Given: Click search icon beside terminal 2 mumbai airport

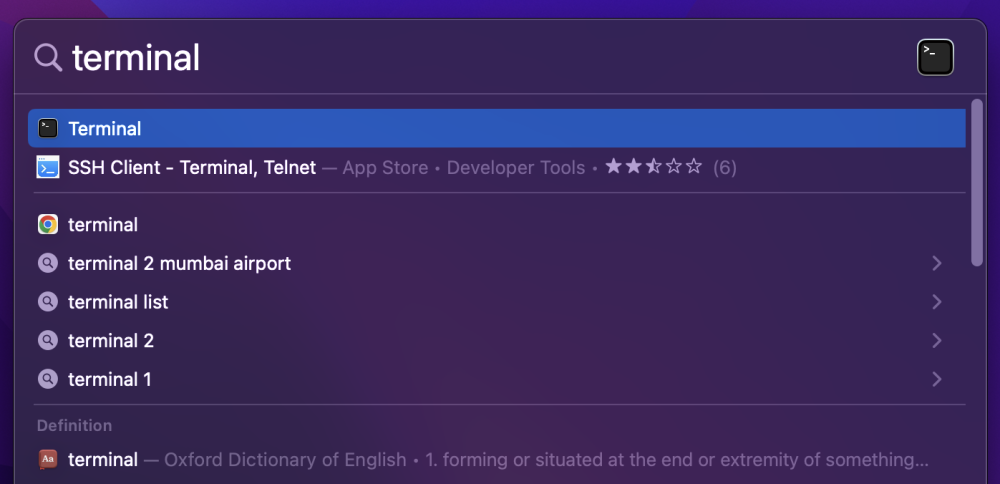Looking at the screenshot, I should coord(48,264).
